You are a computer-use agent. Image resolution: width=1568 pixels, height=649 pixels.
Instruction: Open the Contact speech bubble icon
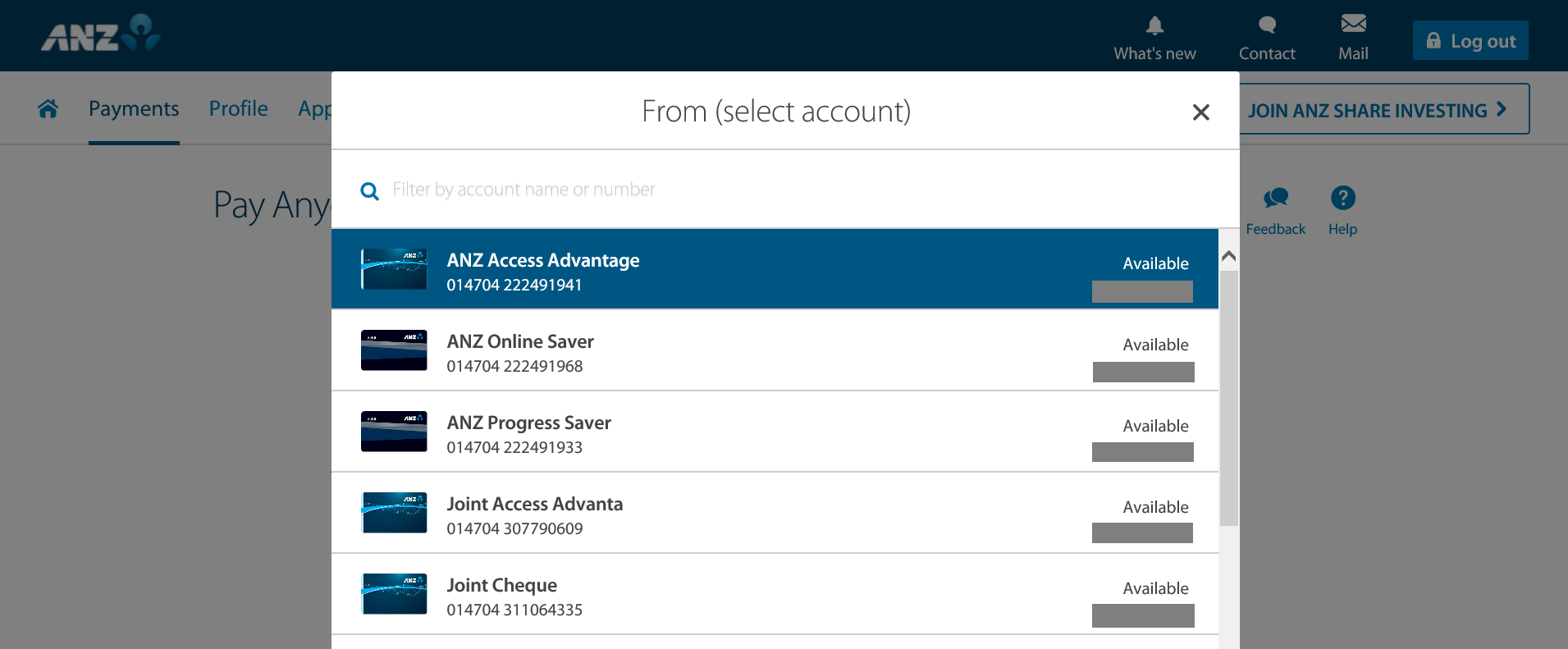[x=1267, y=25]
